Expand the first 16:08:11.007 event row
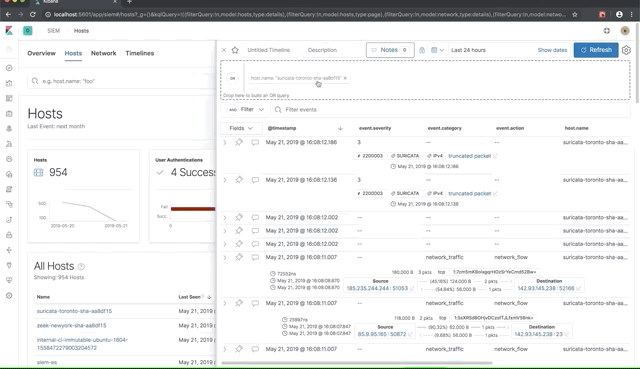Screen dimensions: 640x369 tap(224, 258)
